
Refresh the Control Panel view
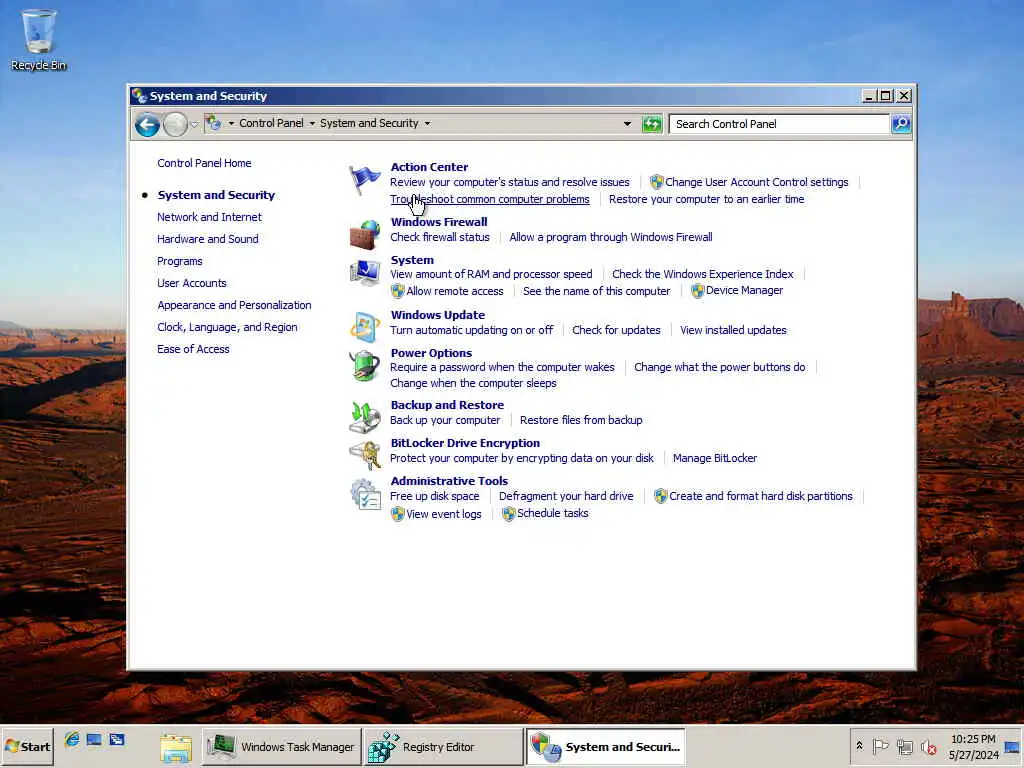click(x=652, y=123)
